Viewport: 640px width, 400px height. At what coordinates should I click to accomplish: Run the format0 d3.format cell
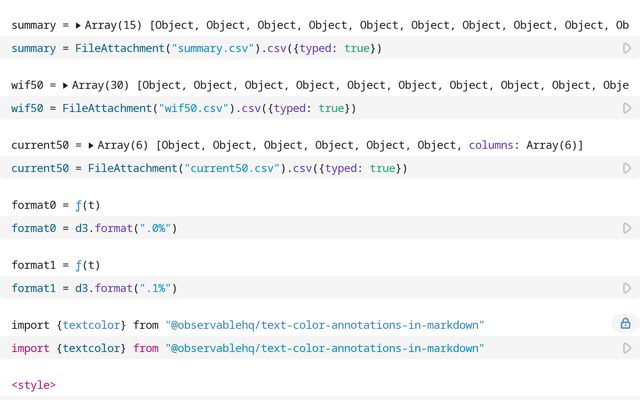(627, 228)
